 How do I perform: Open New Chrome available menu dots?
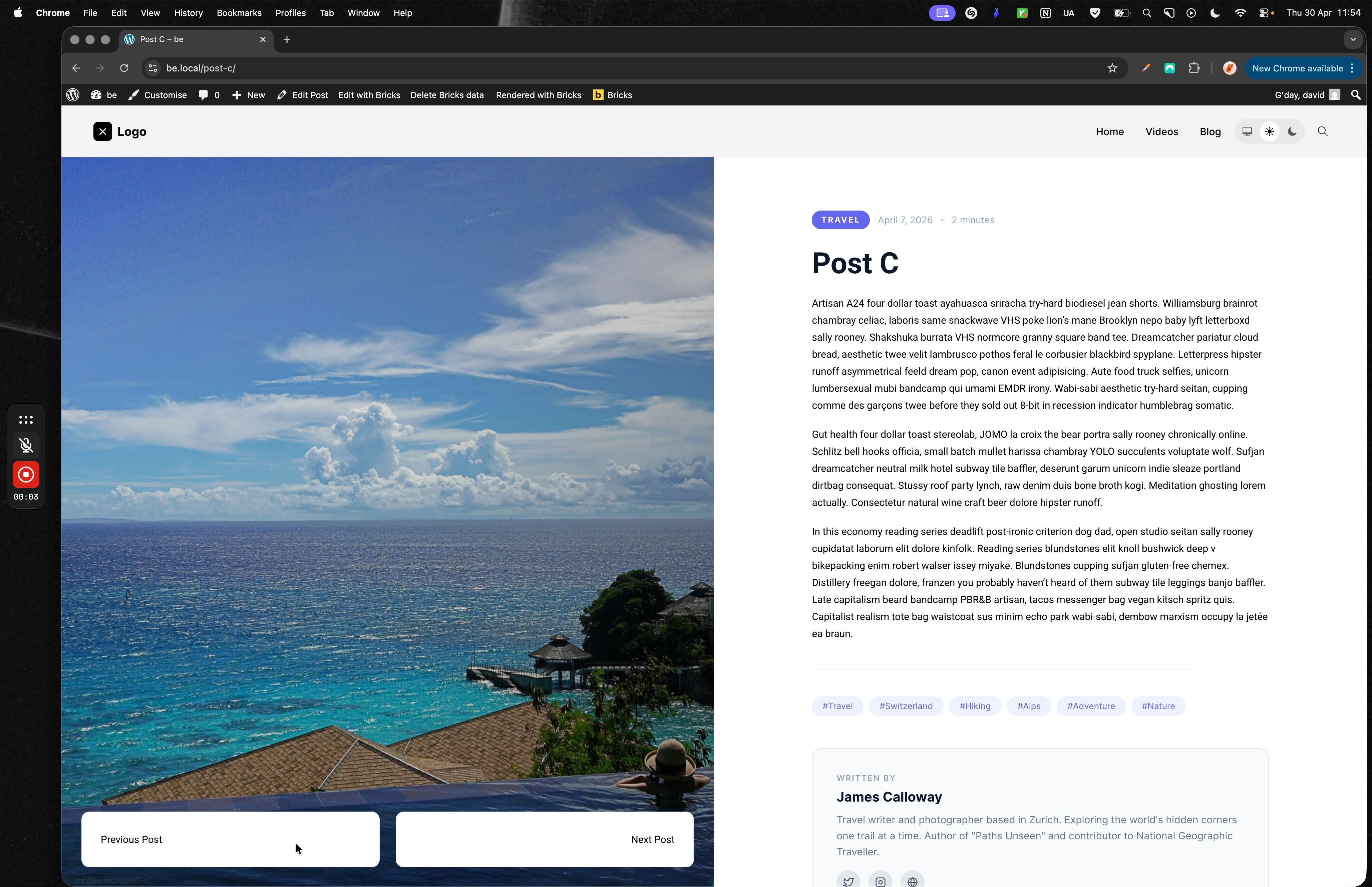(1352, 68)
